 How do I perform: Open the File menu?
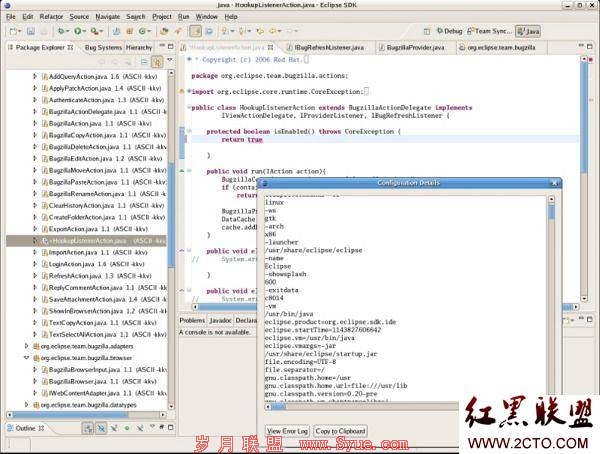pos(11,17)
